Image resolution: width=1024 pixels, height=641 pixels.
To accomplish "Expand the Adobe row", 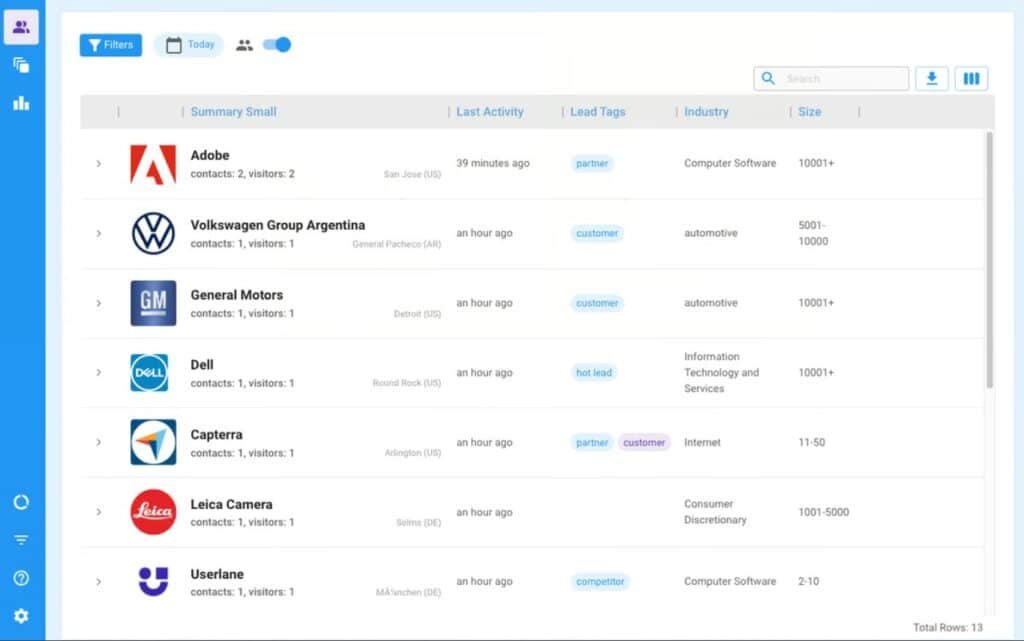I will (98, 163).
